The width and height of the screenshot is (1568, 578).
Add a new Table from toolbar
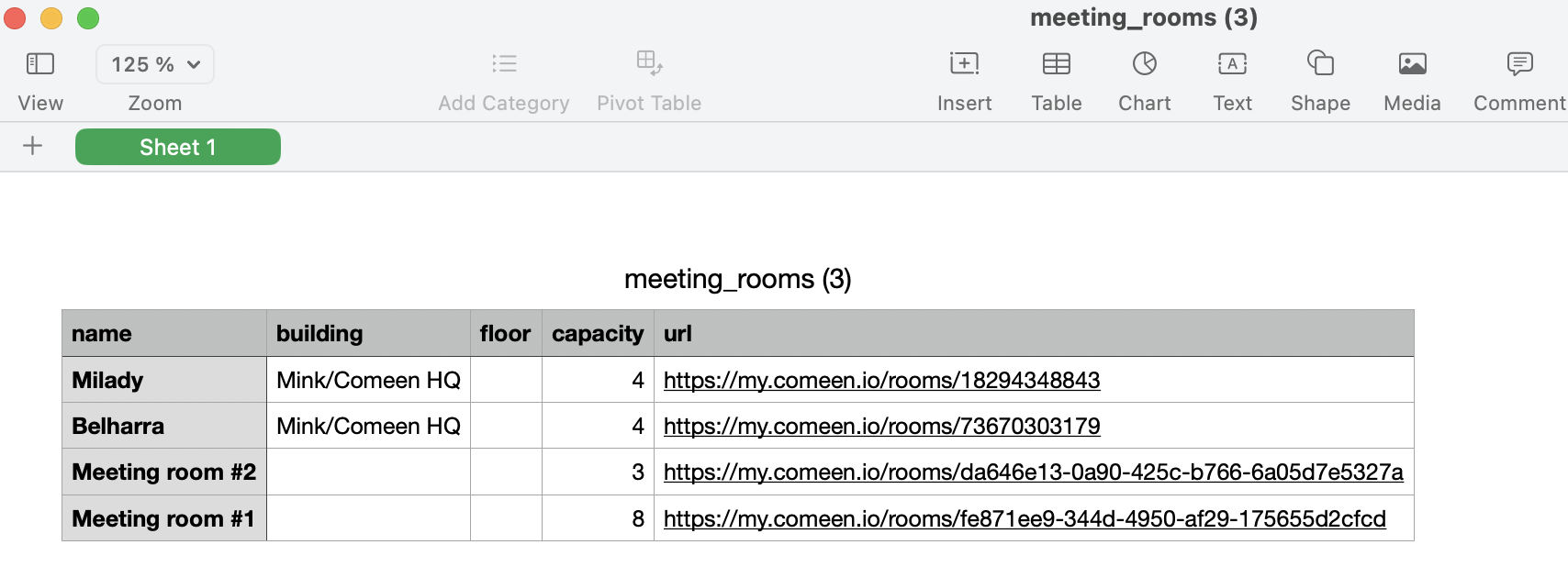pos(1057,63)
